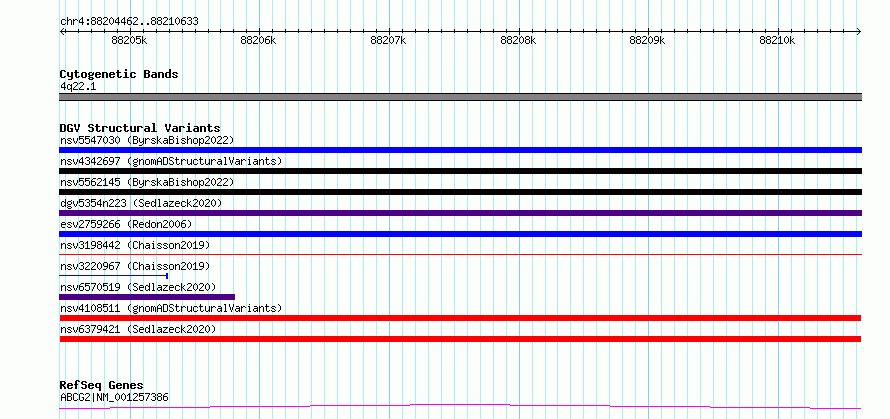Click the purple bar for dgv5354n223
Image resolution: width=890 pixels, height=419 pixels.
pos(460,213)
